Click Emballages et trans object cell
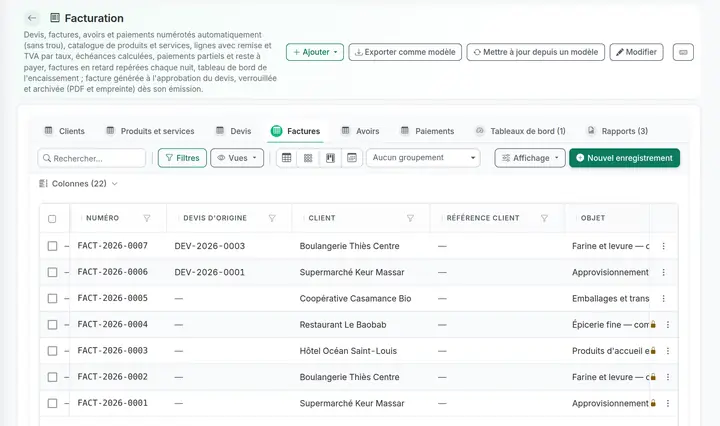 (x=610, y=298)
